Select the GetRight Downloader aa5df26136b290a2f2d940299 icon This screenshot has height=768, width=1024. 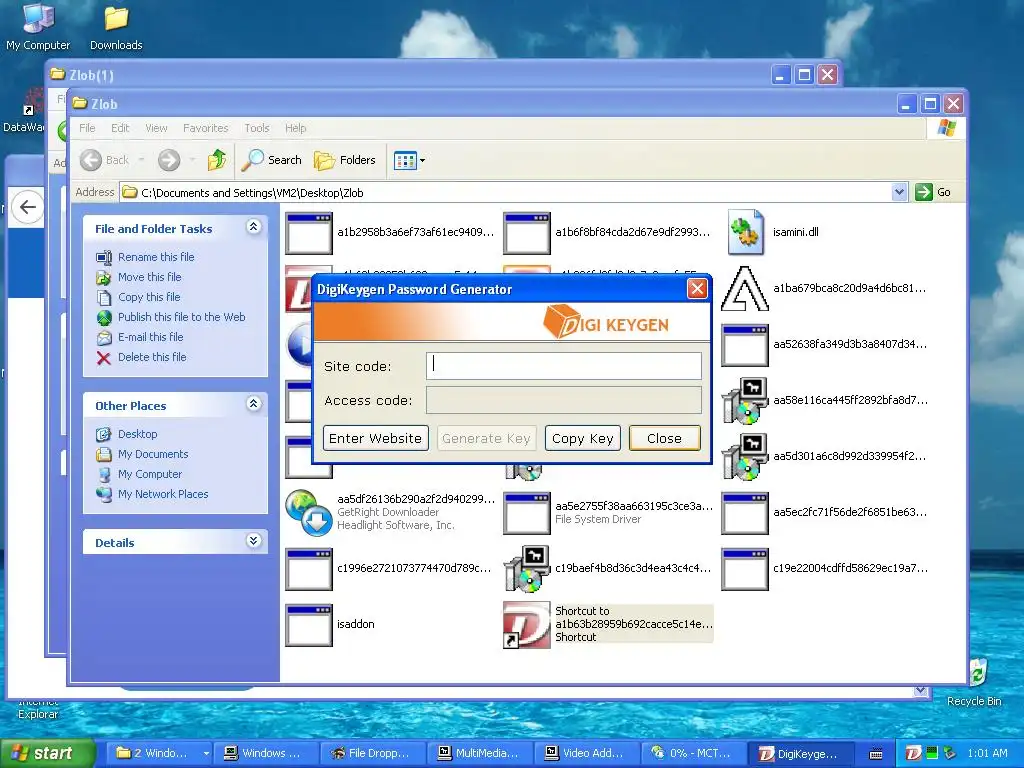309,513
